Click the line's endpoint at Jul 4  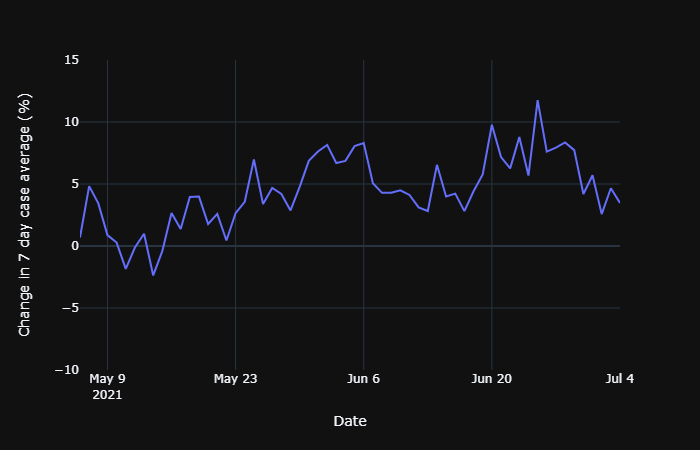click(x=620, y=203)
